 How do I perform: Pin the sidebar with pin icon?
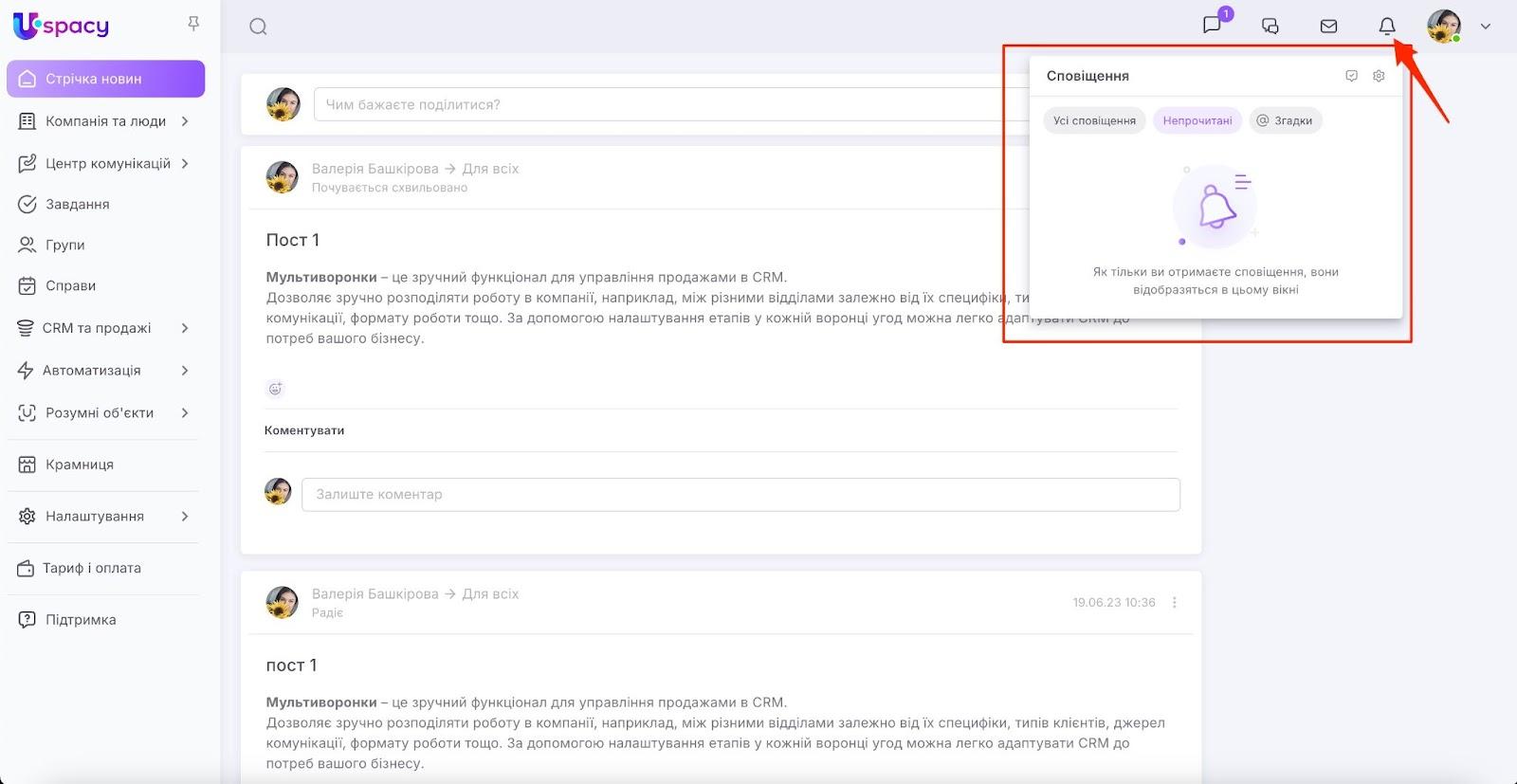[193, 24]
